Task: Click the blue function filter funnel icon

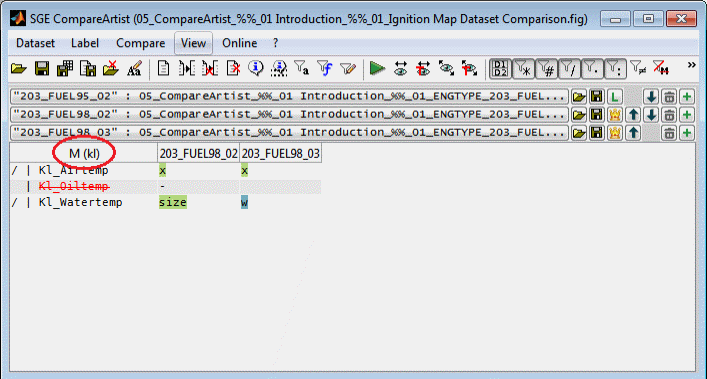Action: (x=325, y=68)
